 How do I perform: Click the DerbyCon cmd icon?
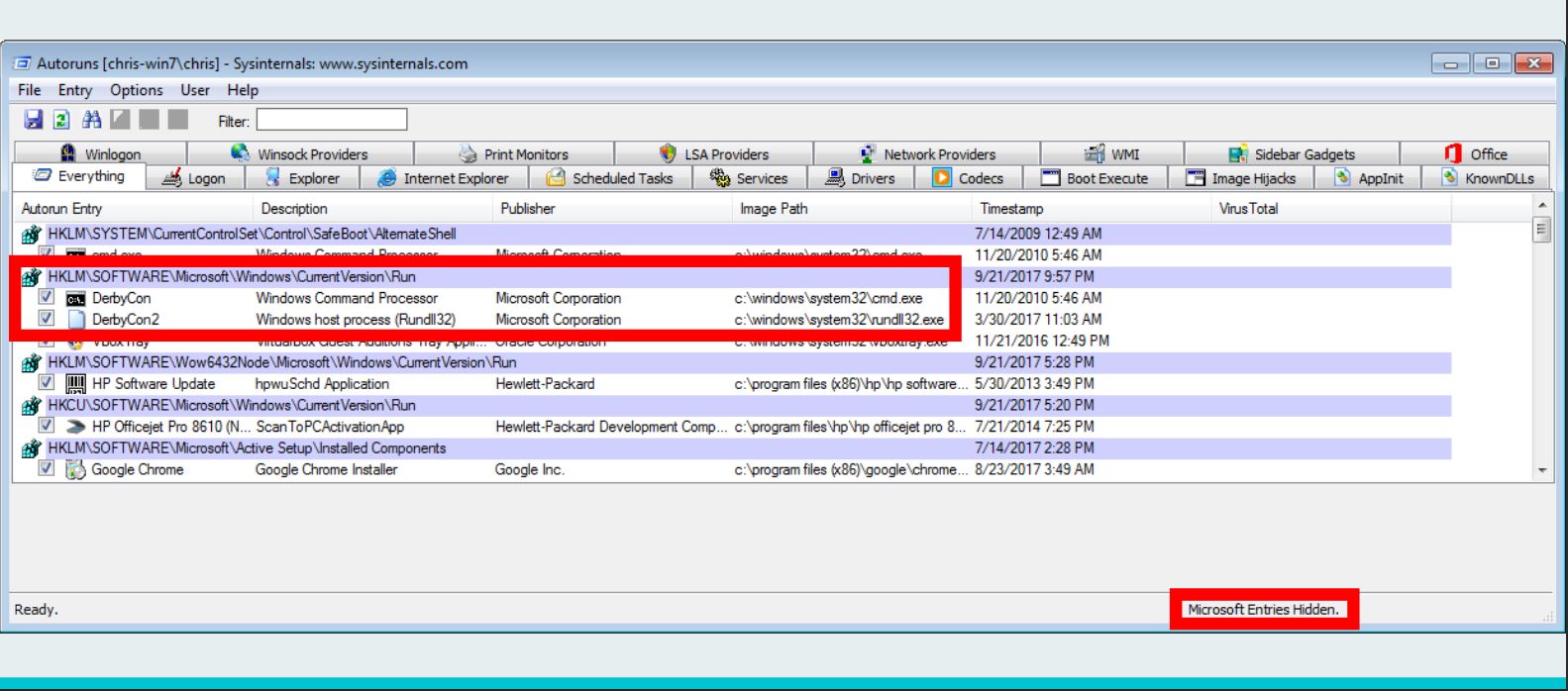pos(75,298)
